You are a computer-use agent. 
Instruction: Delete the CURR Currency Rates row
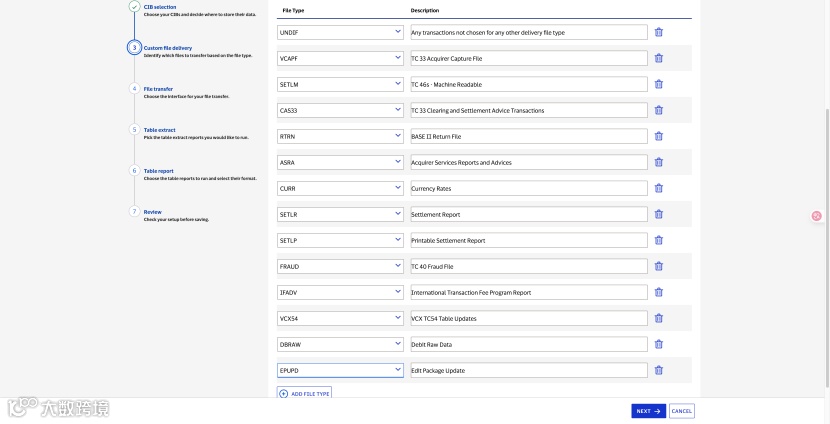pos(658,188)
